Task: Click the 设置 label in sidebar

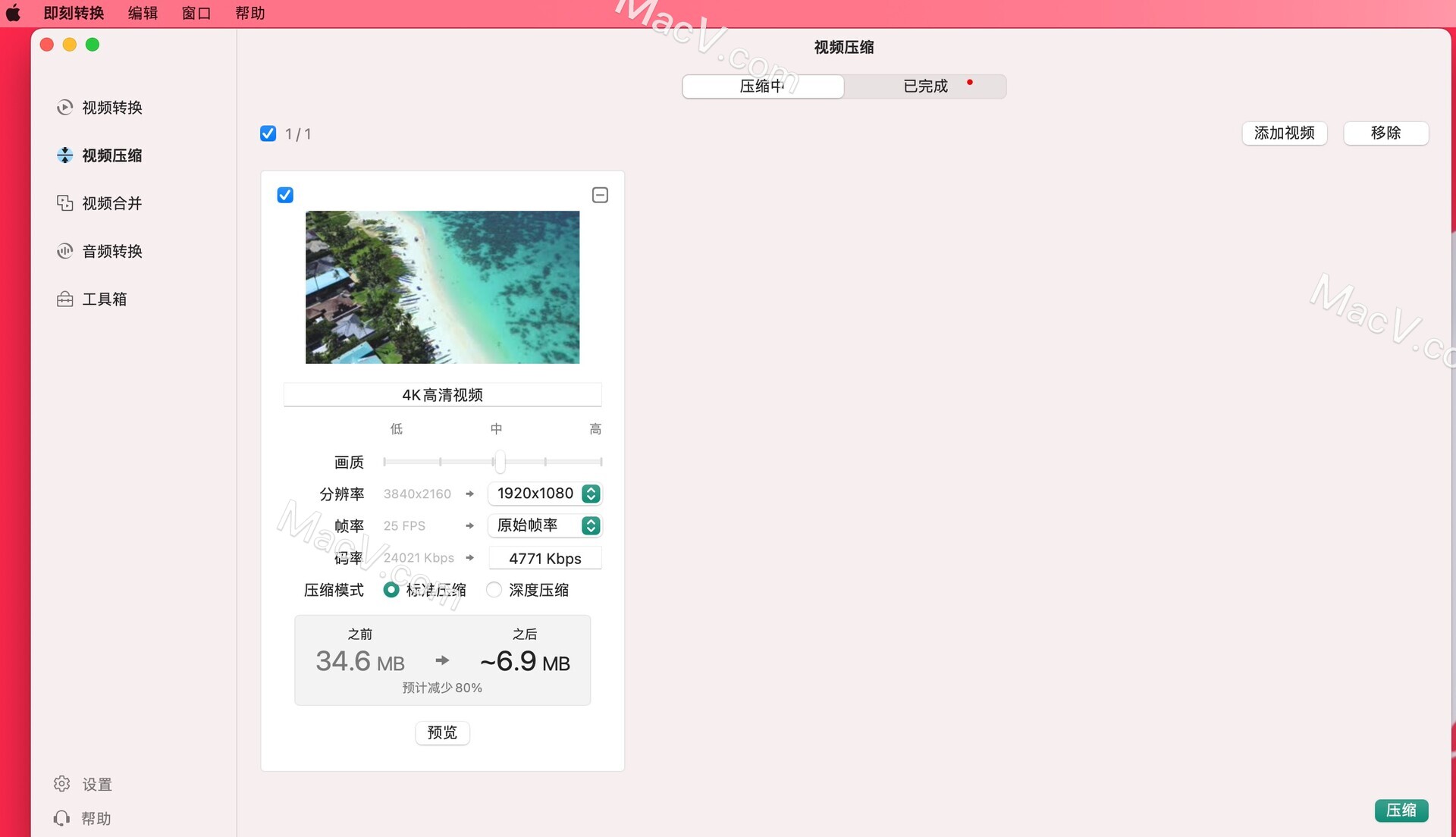Action: 97,785
